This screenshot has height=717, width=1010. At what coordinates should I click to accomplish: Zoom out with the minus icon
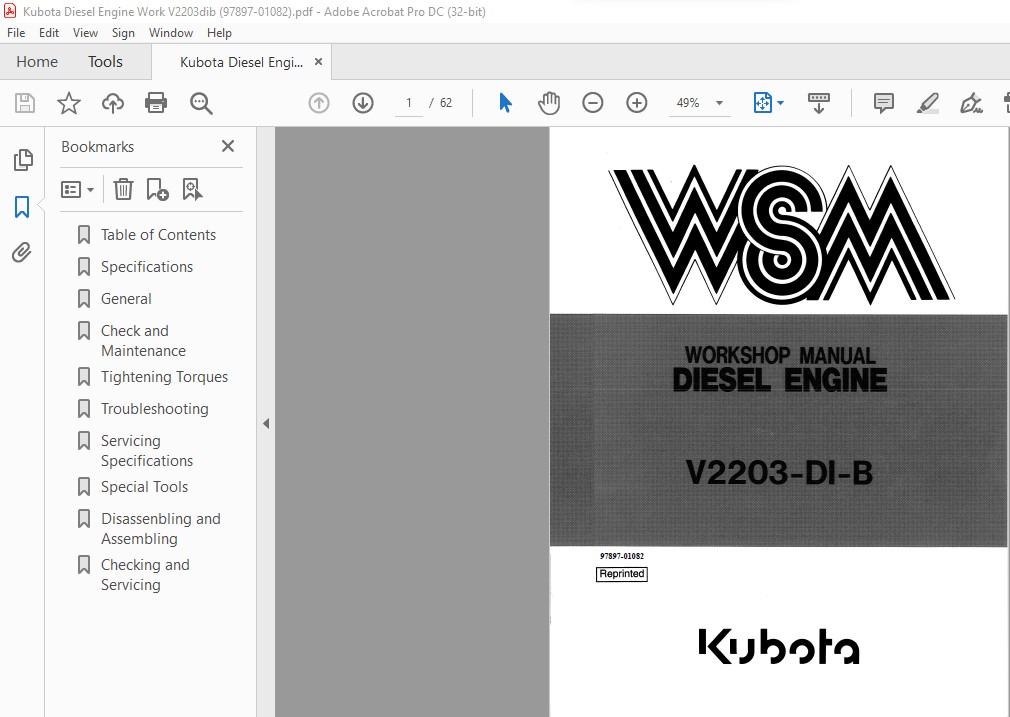pos(593,103)
